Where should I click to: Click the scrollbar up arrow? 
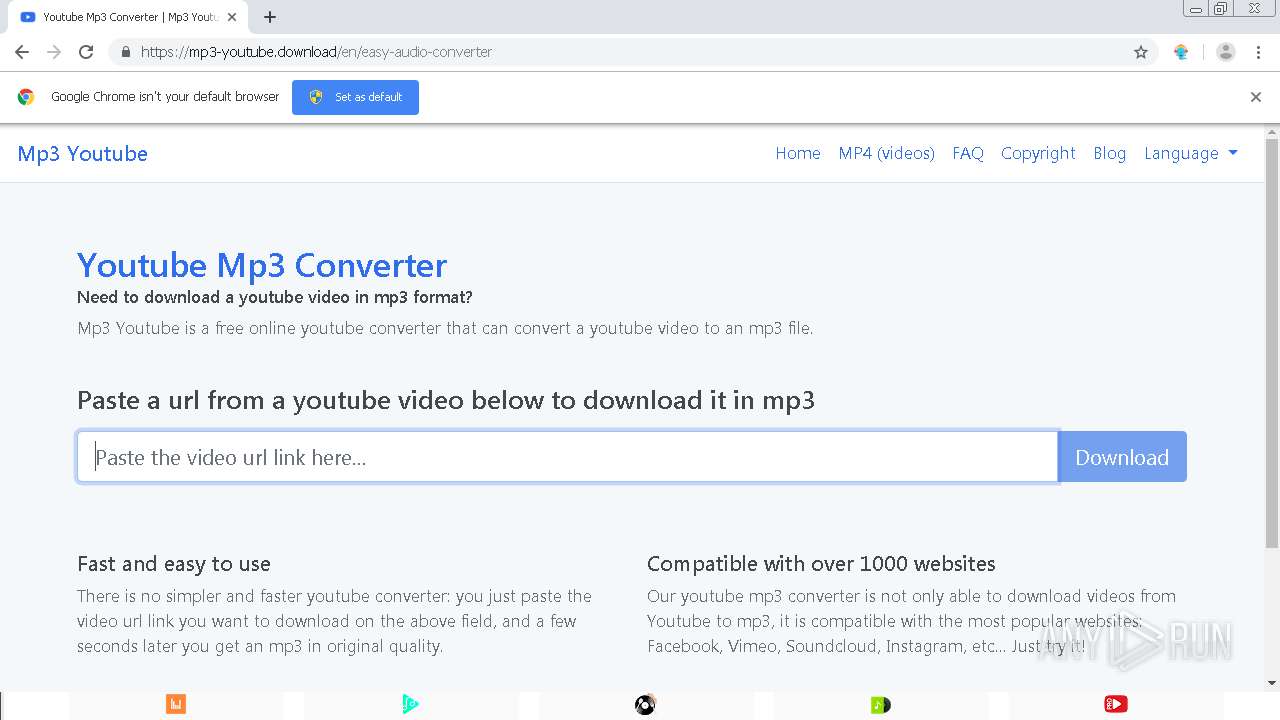1272,131
